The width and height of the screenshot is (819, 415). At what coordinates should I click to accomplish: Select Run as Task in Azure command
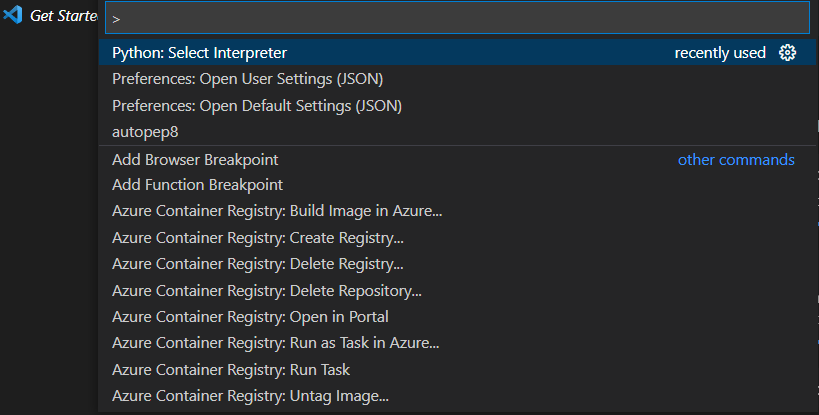tap(276, 343)
